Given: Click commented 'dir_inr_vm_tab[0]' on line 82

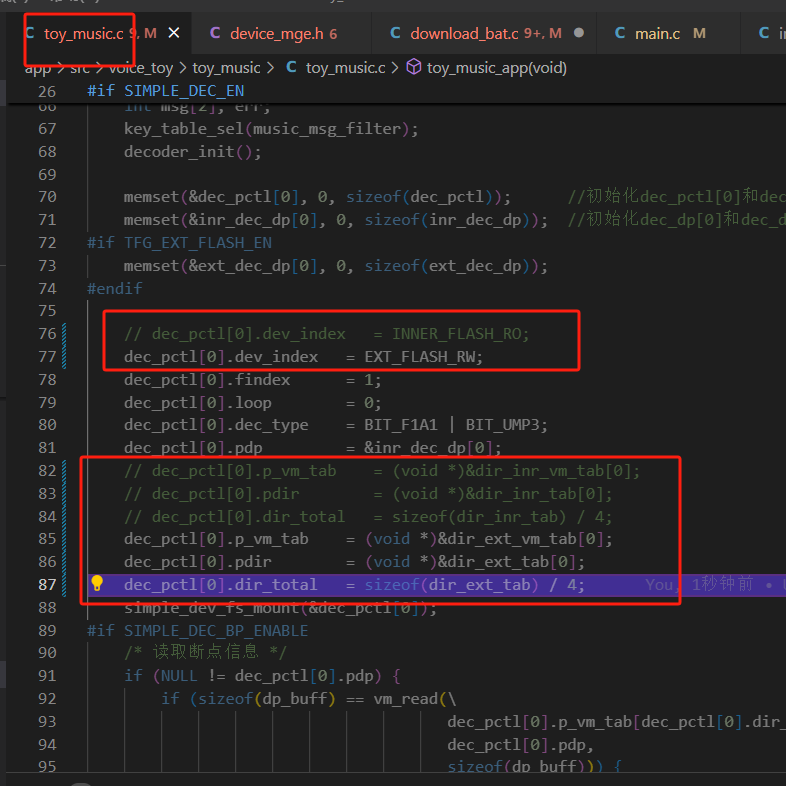Looking at the screenshot, I should coord(551,471).
